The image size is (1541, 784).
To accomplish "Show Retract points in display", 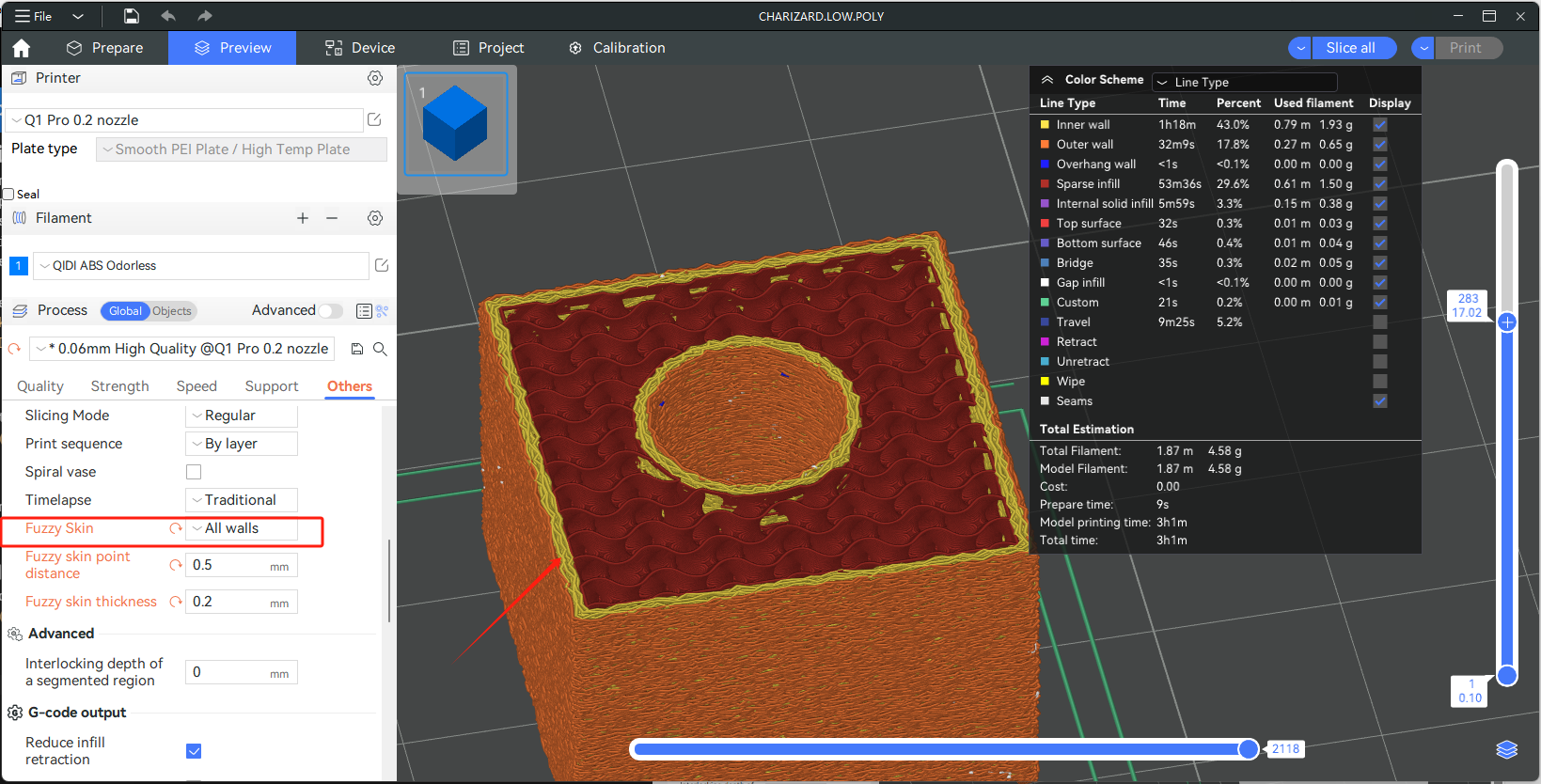I will pos(1379,341).
